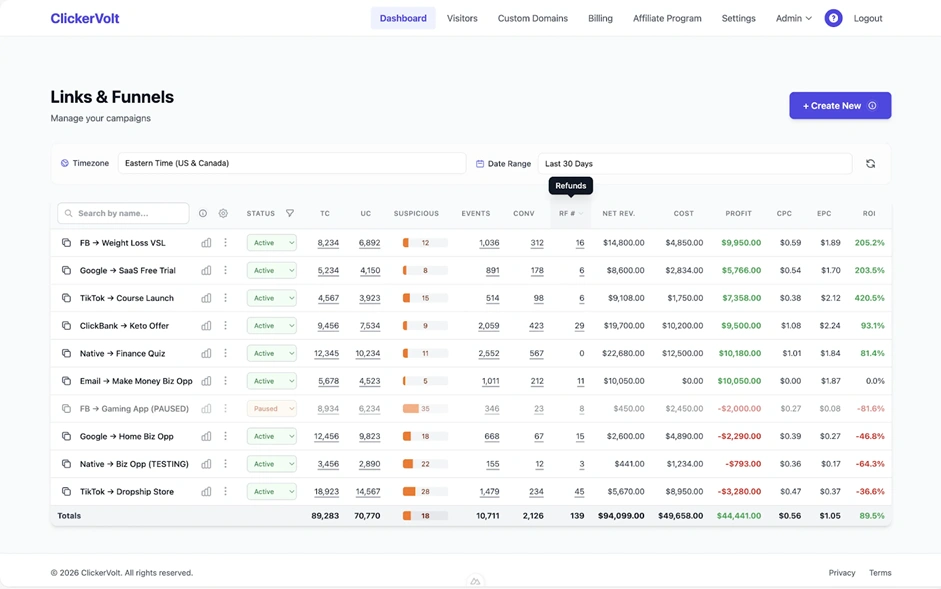Click suspicious bar for ClickBank → Keto Offer
Image resolution: width=941 pixels, height=589 pixels.
tap(424, 326)
